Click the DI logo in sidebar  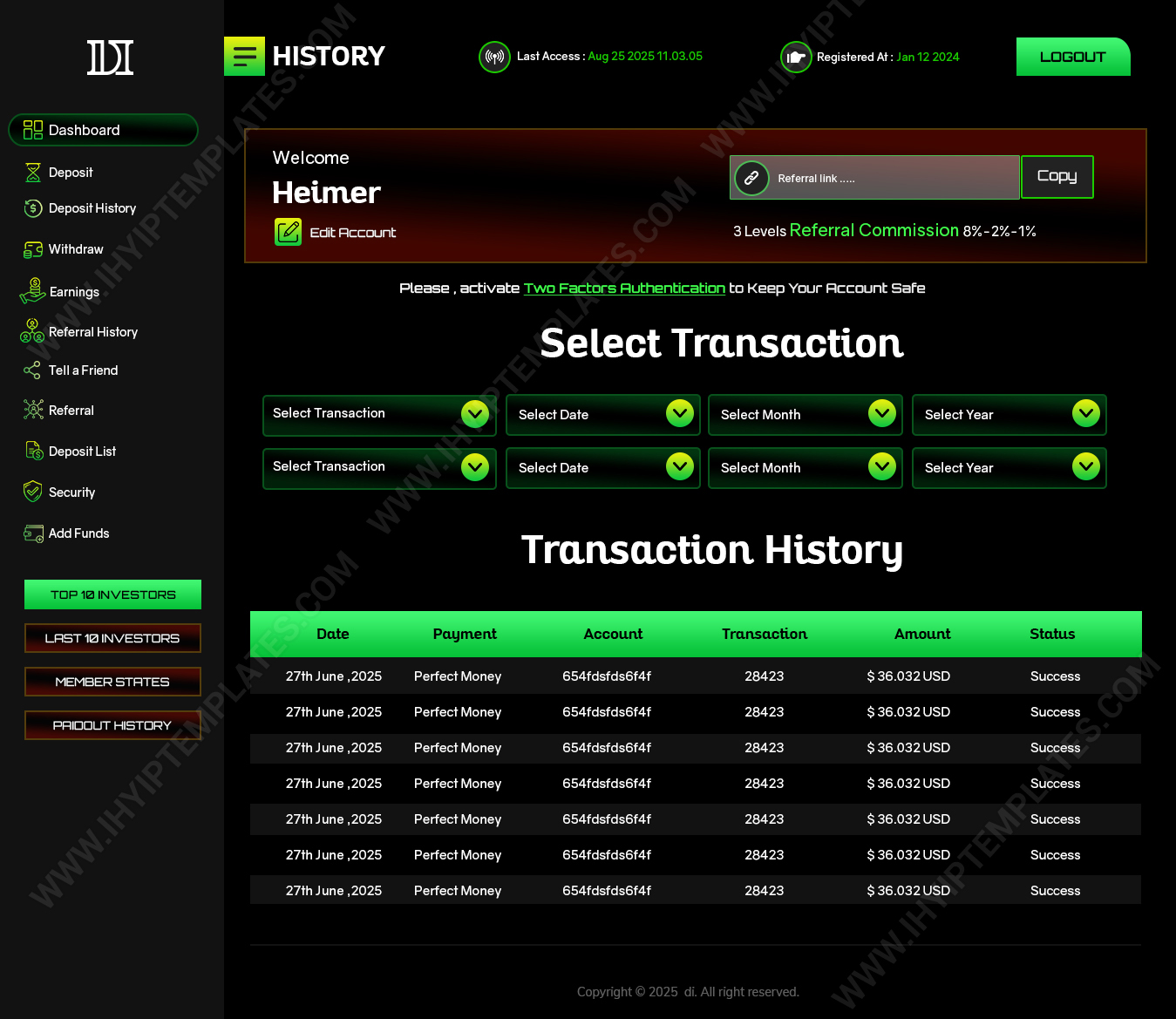[111, 58]
